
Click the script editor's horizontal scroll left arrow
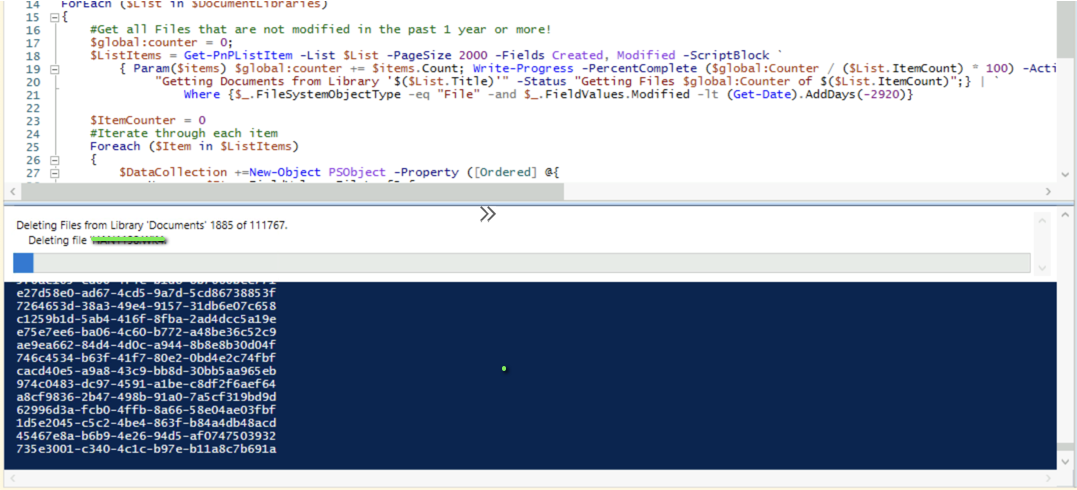pyautogui.click(x=11, y=191)
